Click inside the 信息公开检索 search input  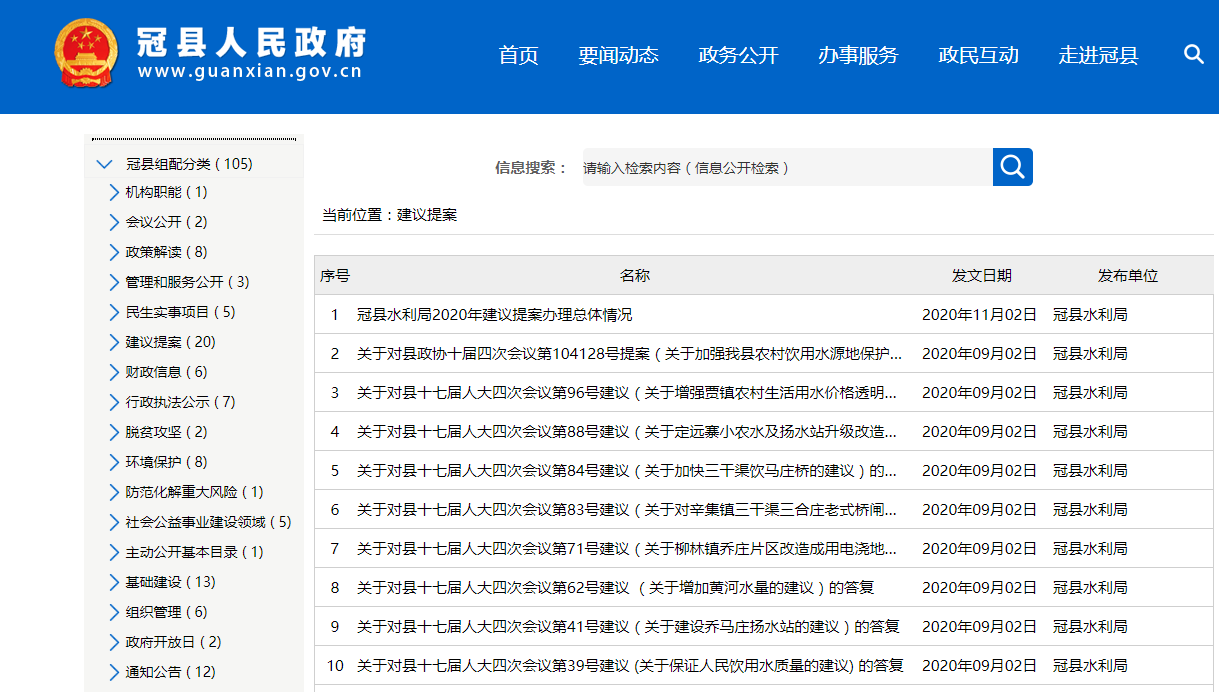[x=784, y=168]
